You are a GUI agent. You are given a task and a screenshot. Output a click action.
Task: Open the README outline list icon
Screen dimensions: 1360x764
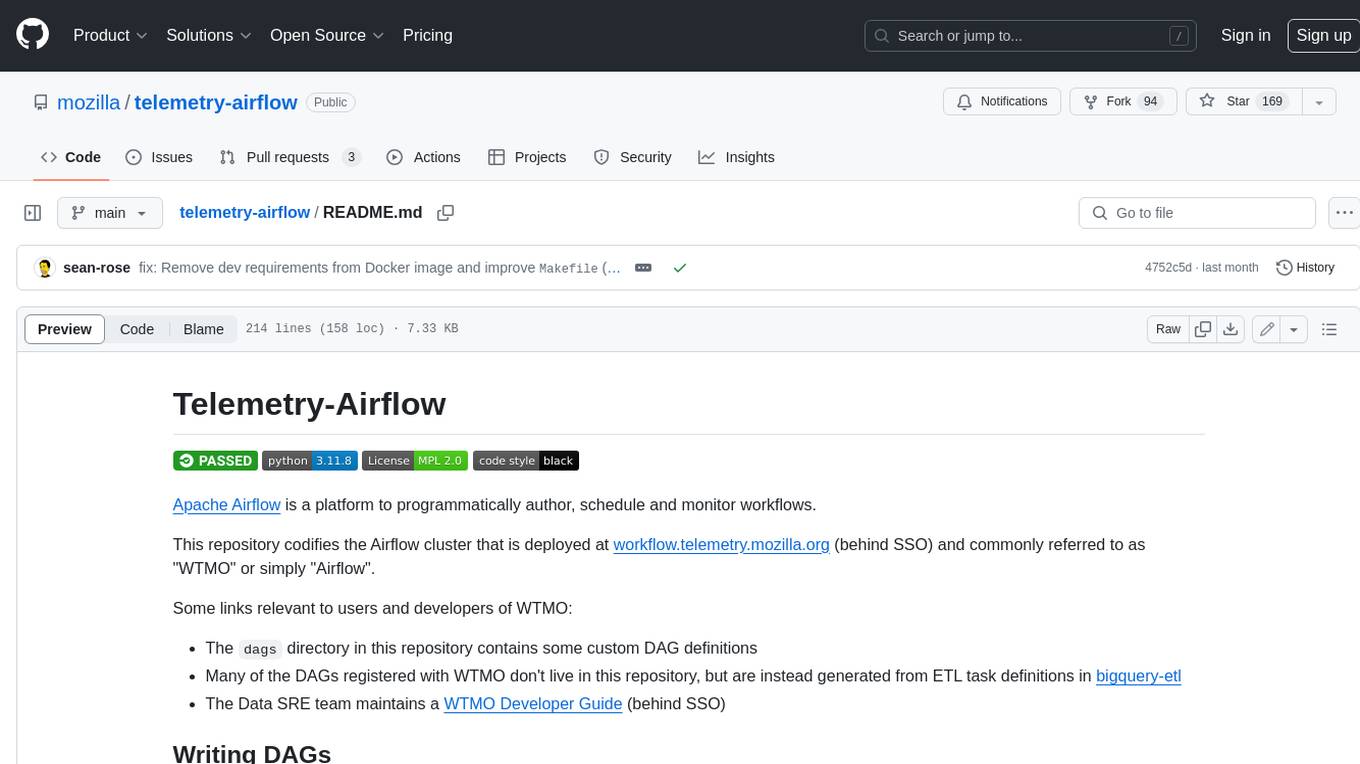pos(1329,329)
